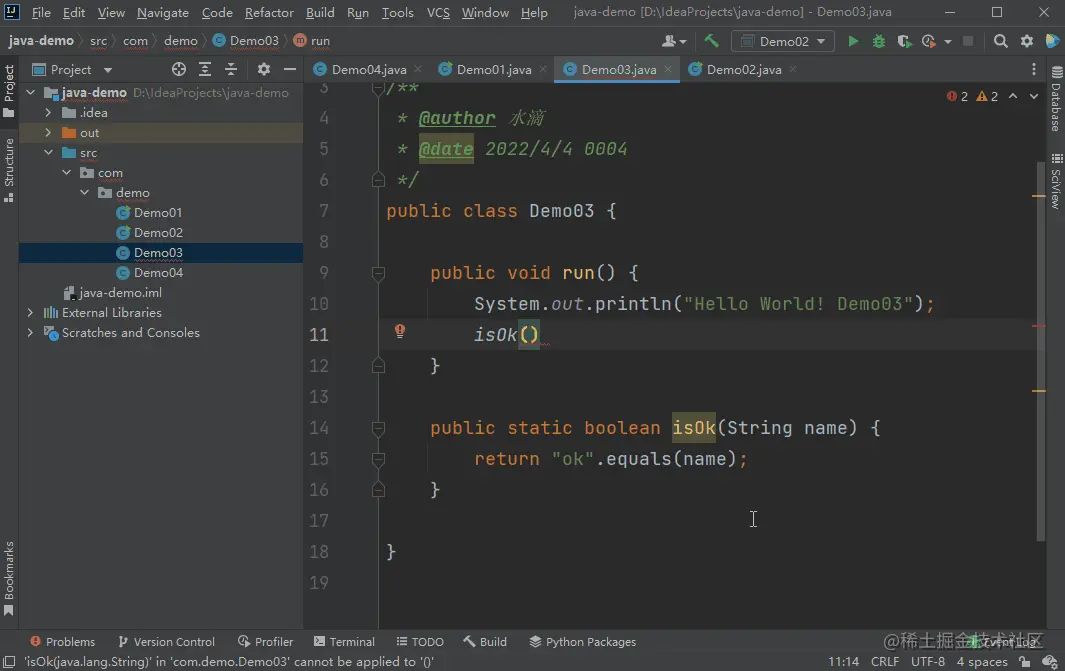Open the Structure tool window
The height and width of the screenshot is (671, 1065).
9,170
